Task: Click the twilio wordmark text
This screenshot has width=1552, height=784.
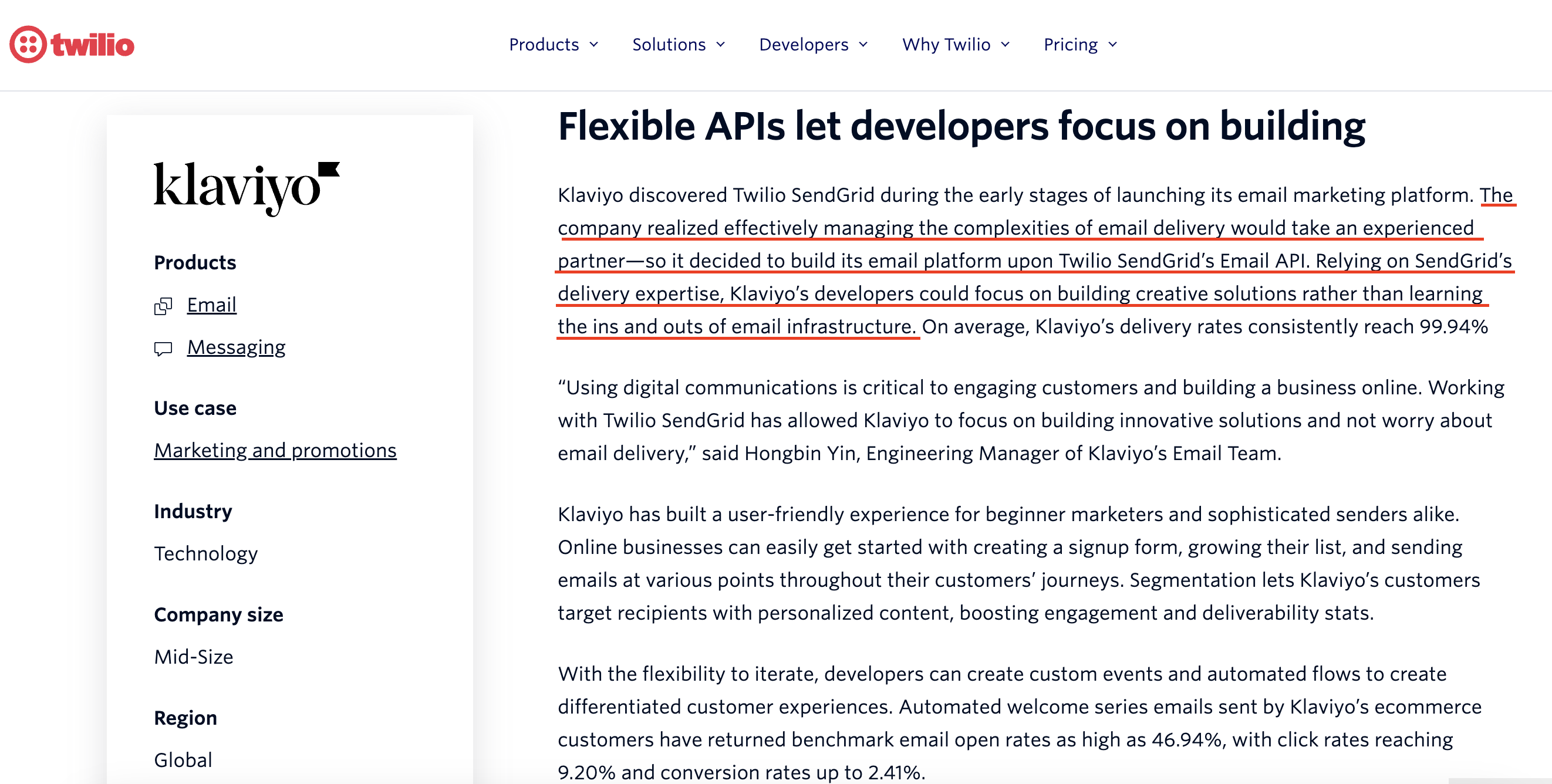Action: [x=93, y=45]
